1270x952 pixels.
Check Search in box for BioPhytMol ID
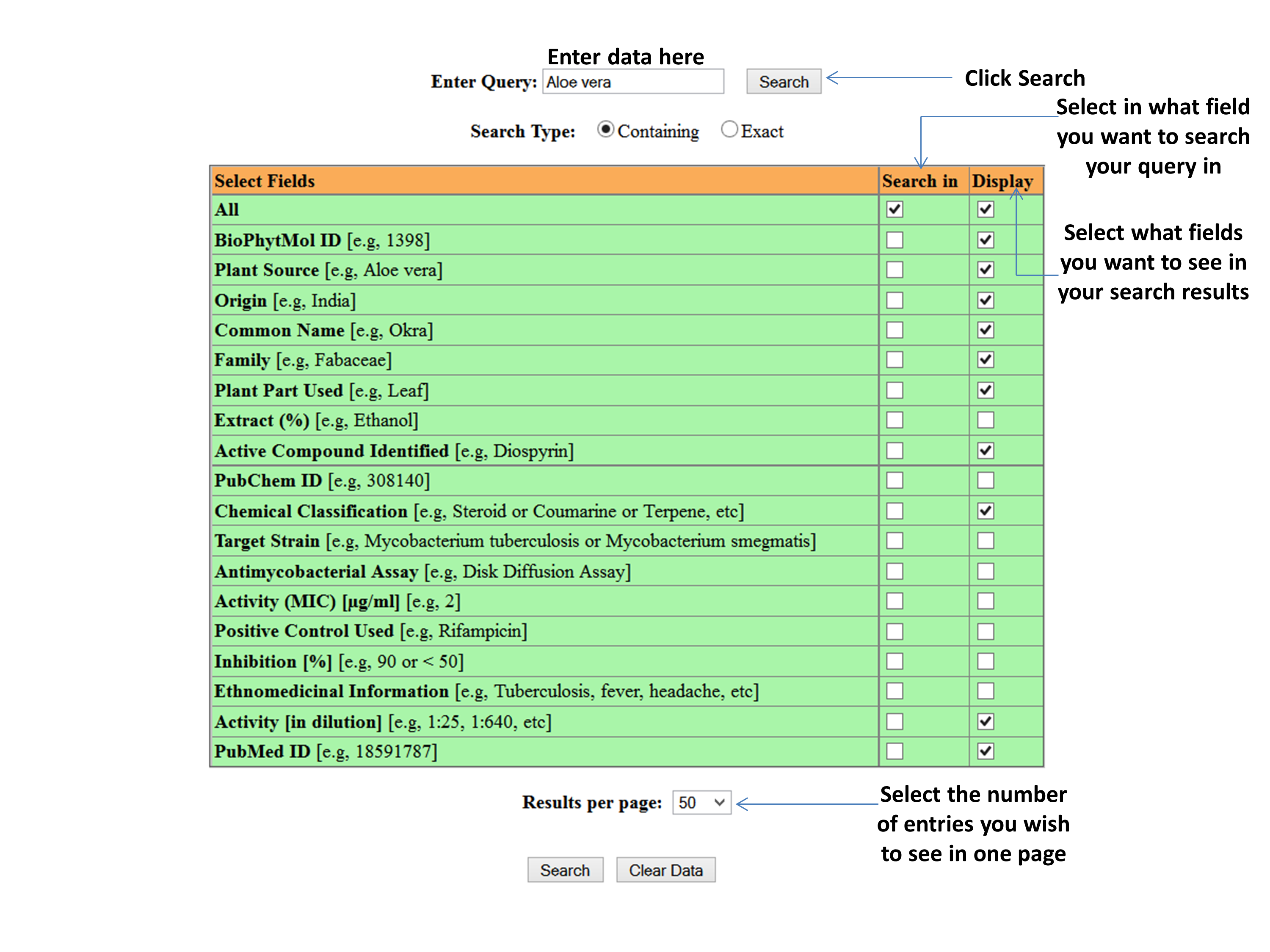(895, 240)
